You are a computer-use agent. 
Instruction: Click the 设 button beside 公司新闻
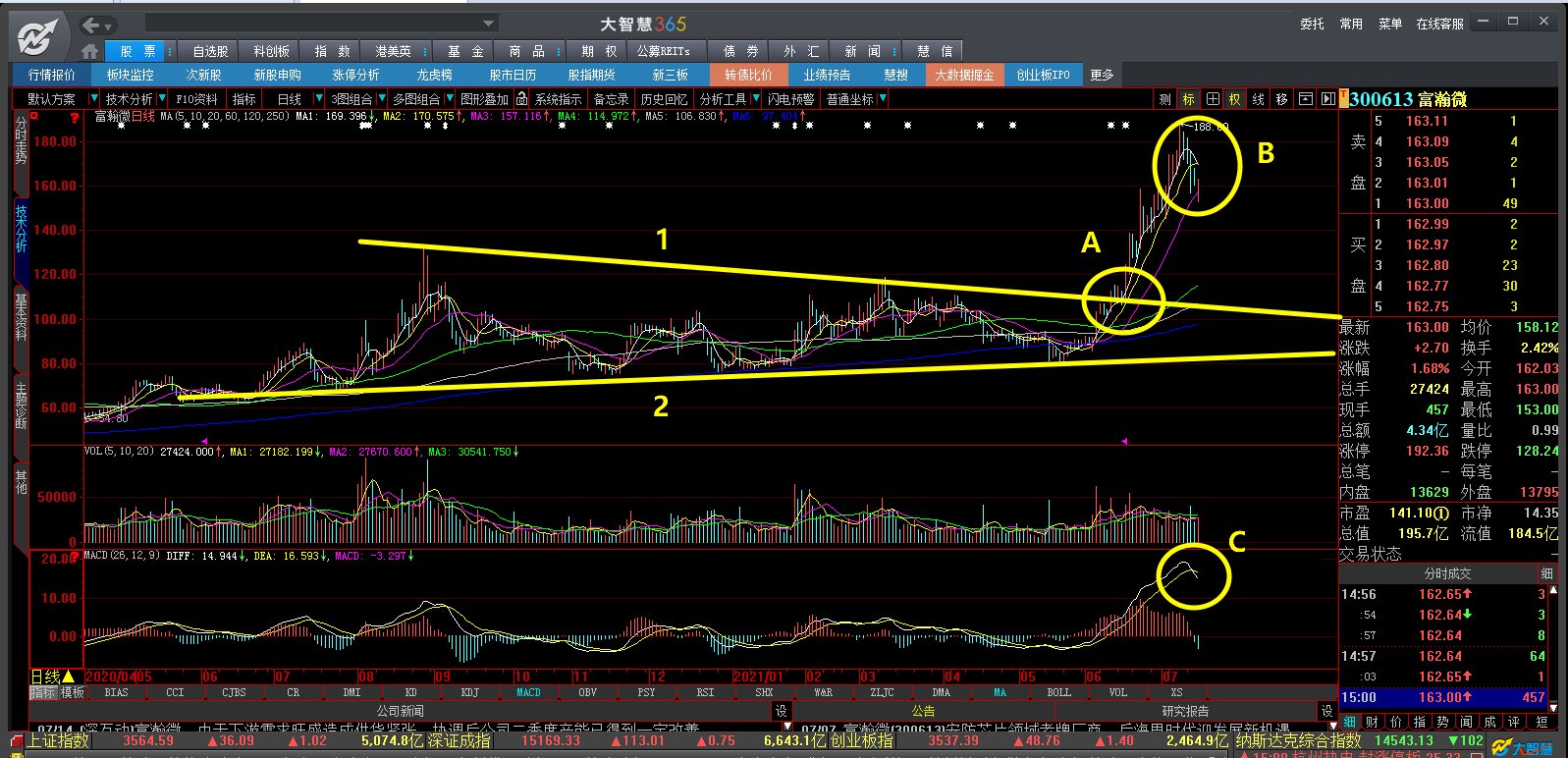(x=781, y=711)
